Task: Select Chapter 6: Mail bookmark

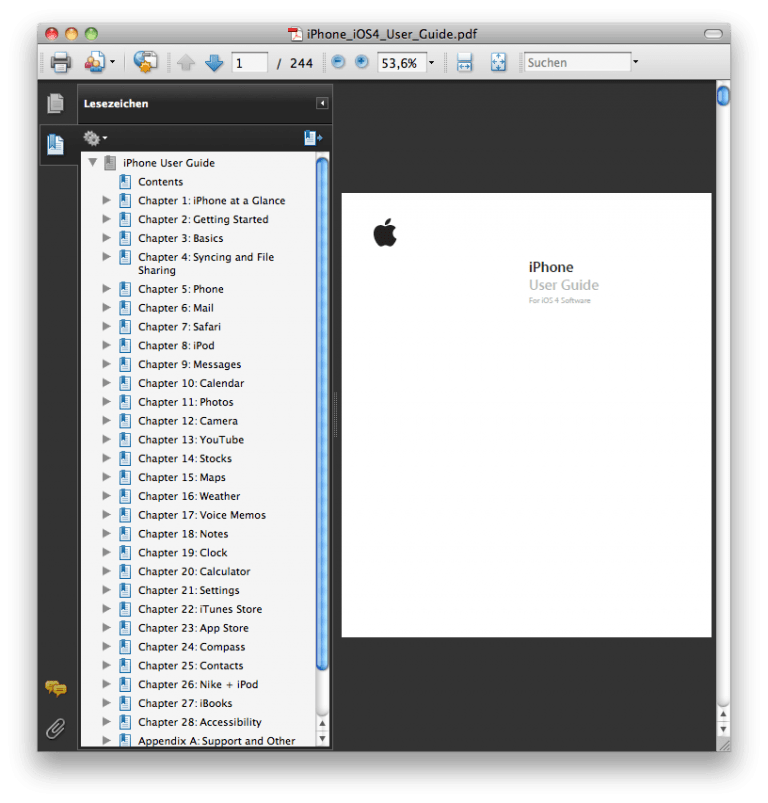Action: click(x=176, y=308)
